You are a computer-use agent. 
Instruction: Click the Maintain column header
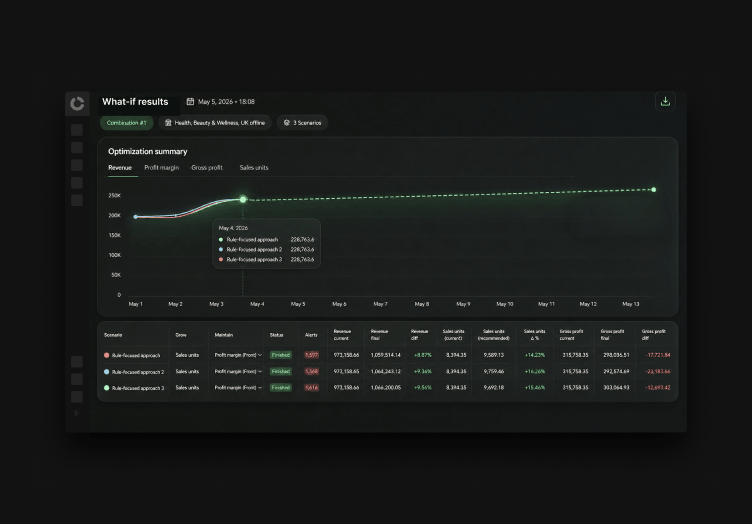[223, 335]
